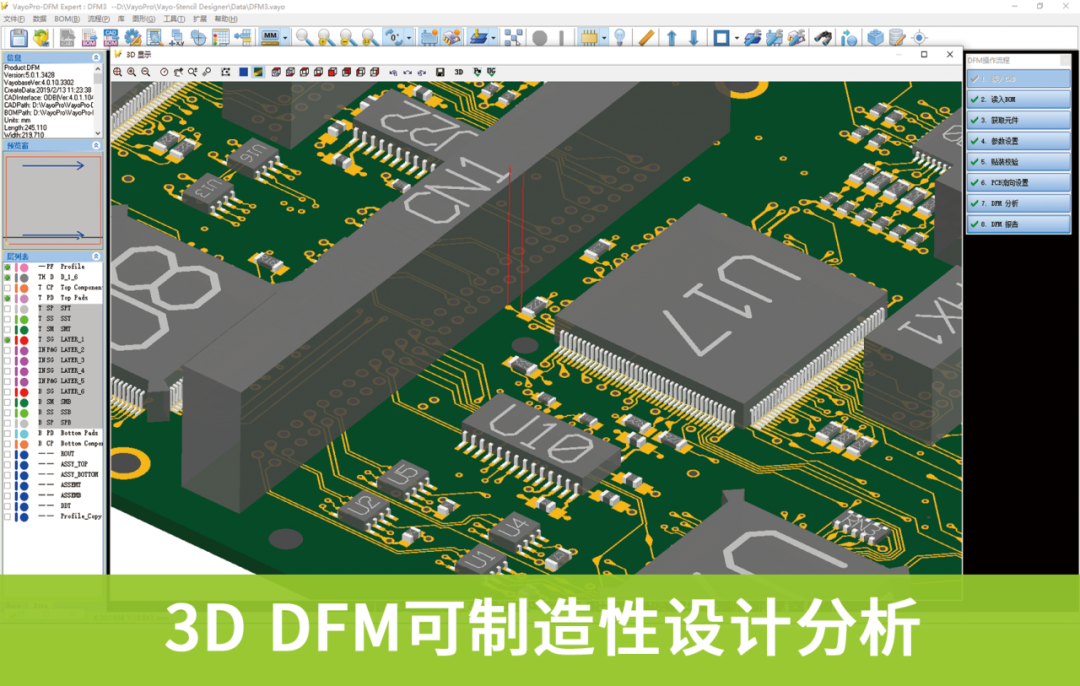
Task: Click the green color swatch of SST layer
Action: click(24, 320)
